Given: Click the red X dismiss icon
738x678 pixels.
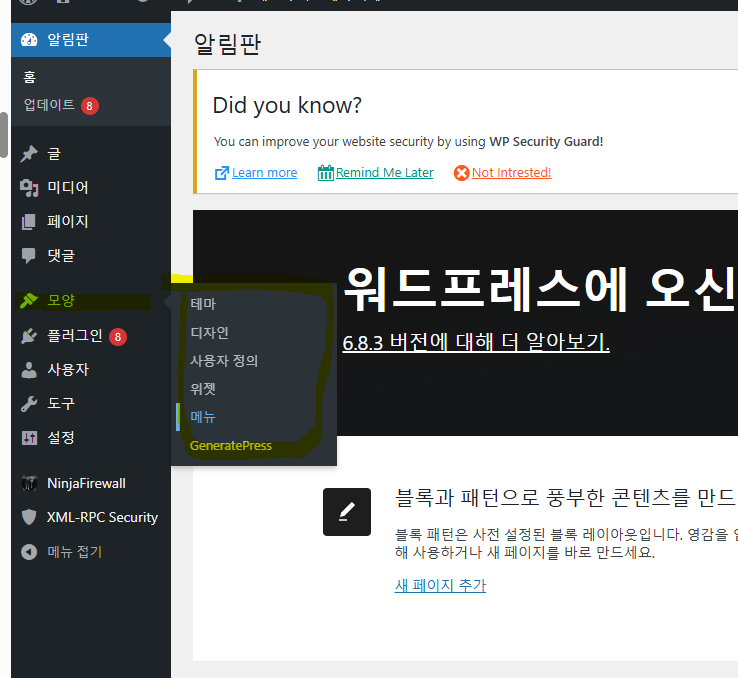Looking at the screenshot, I should coord(462,173).
